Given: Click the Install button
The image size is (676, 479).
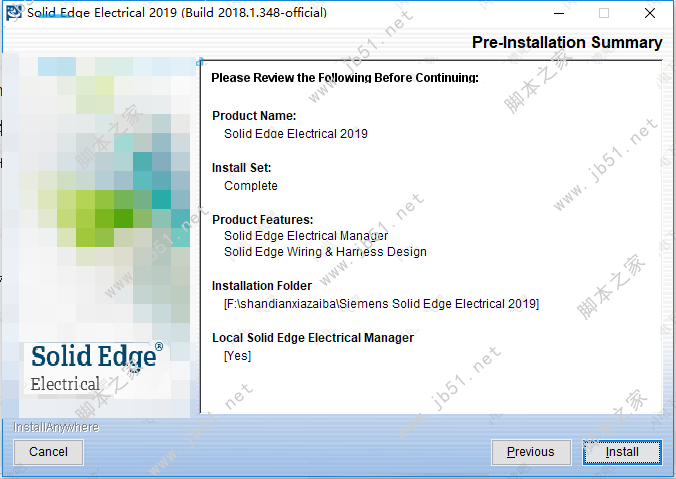Looking at the screenshot, I should (x=622, y=452).
